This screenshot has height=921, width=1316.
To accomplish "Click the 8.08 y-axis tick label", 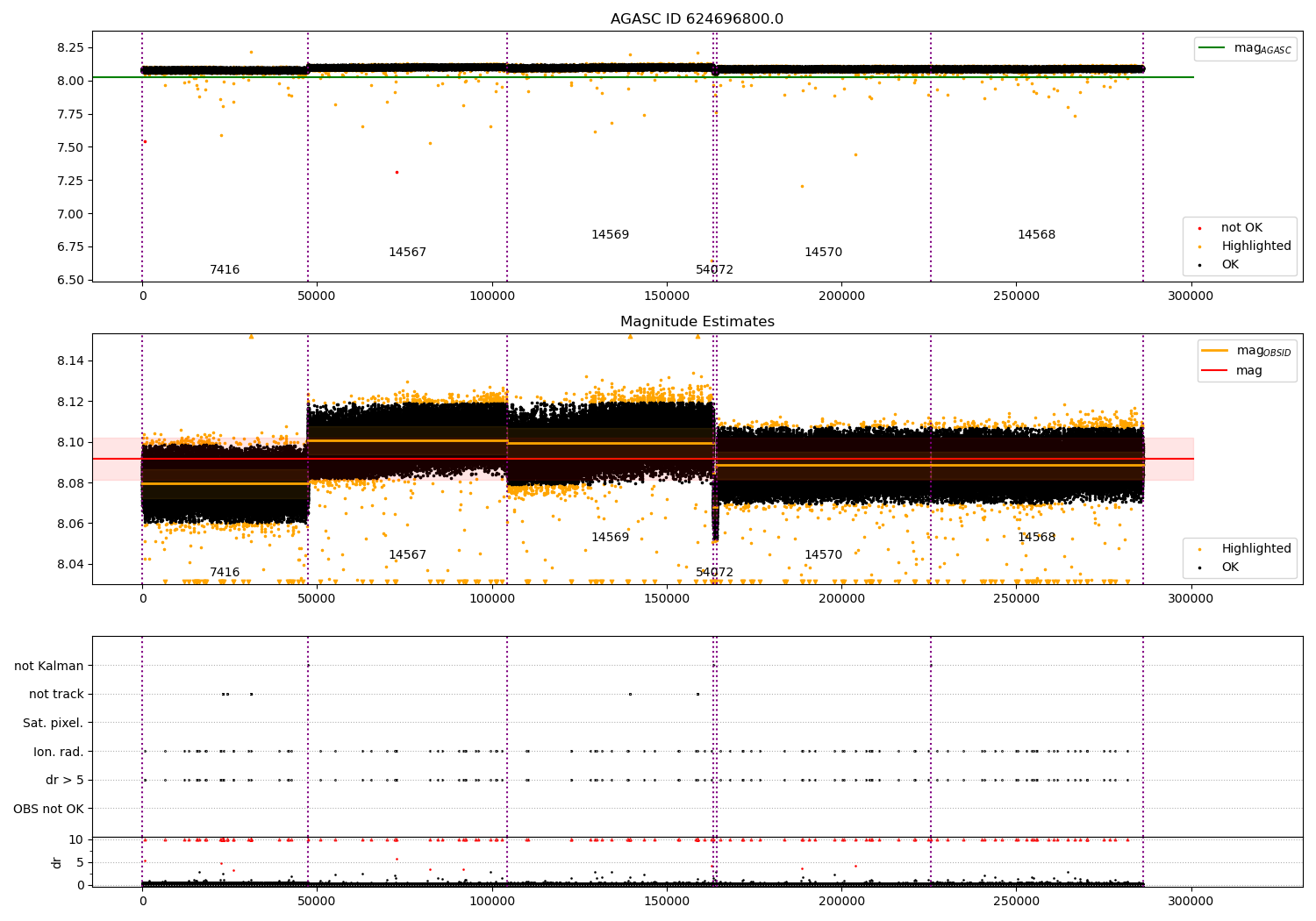I will 70,483.
